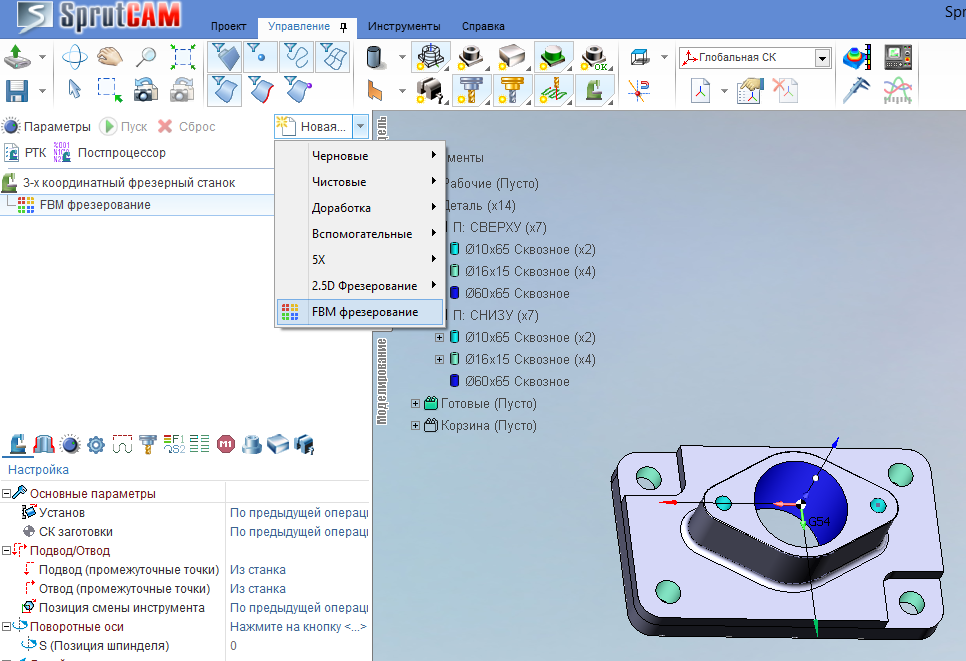Toggle the workpiece block visibility icon
Screen dimensions: 966x661
click(513, 57)
